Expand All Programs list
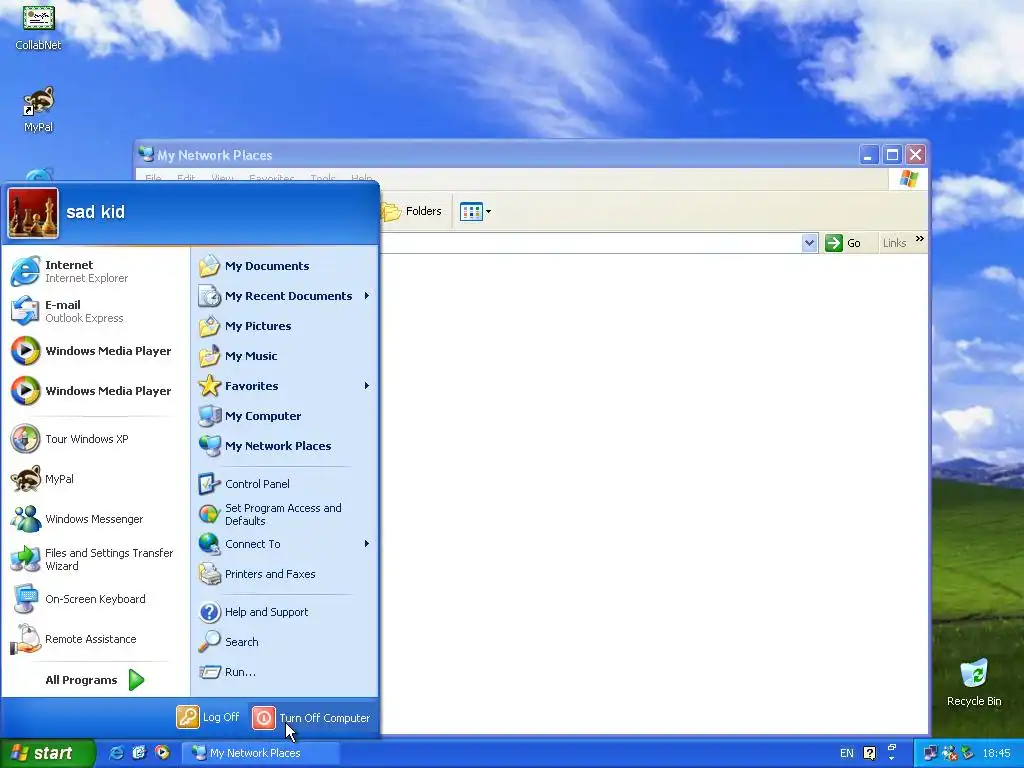Screen dimensions: 1024x768 click(95, 680)
